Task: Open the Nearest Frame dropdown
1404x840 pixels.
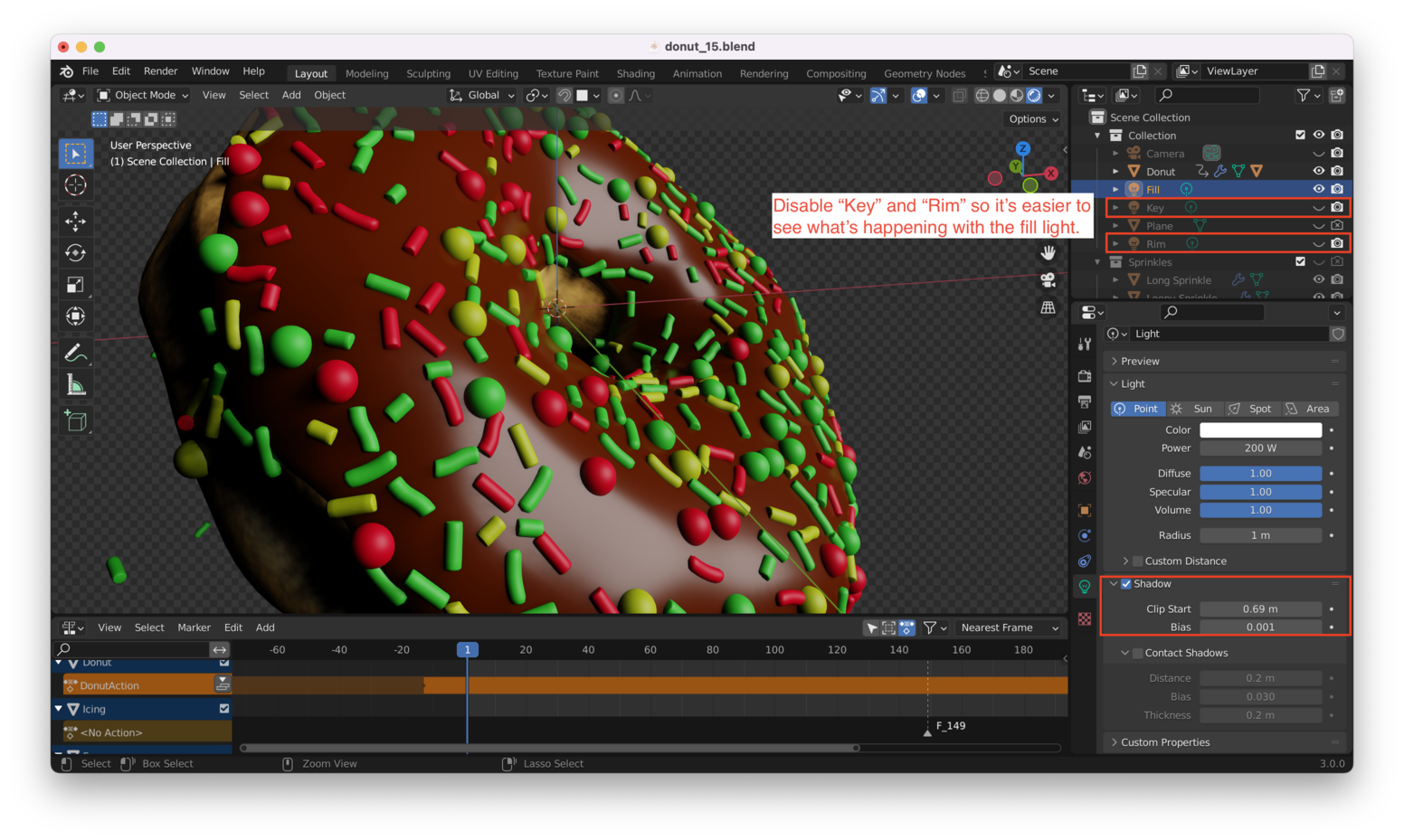Action: [x=1009, y=628]
